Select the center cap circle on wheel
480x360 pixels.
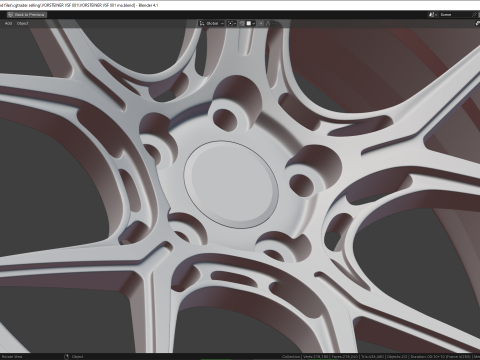[231, 184]
